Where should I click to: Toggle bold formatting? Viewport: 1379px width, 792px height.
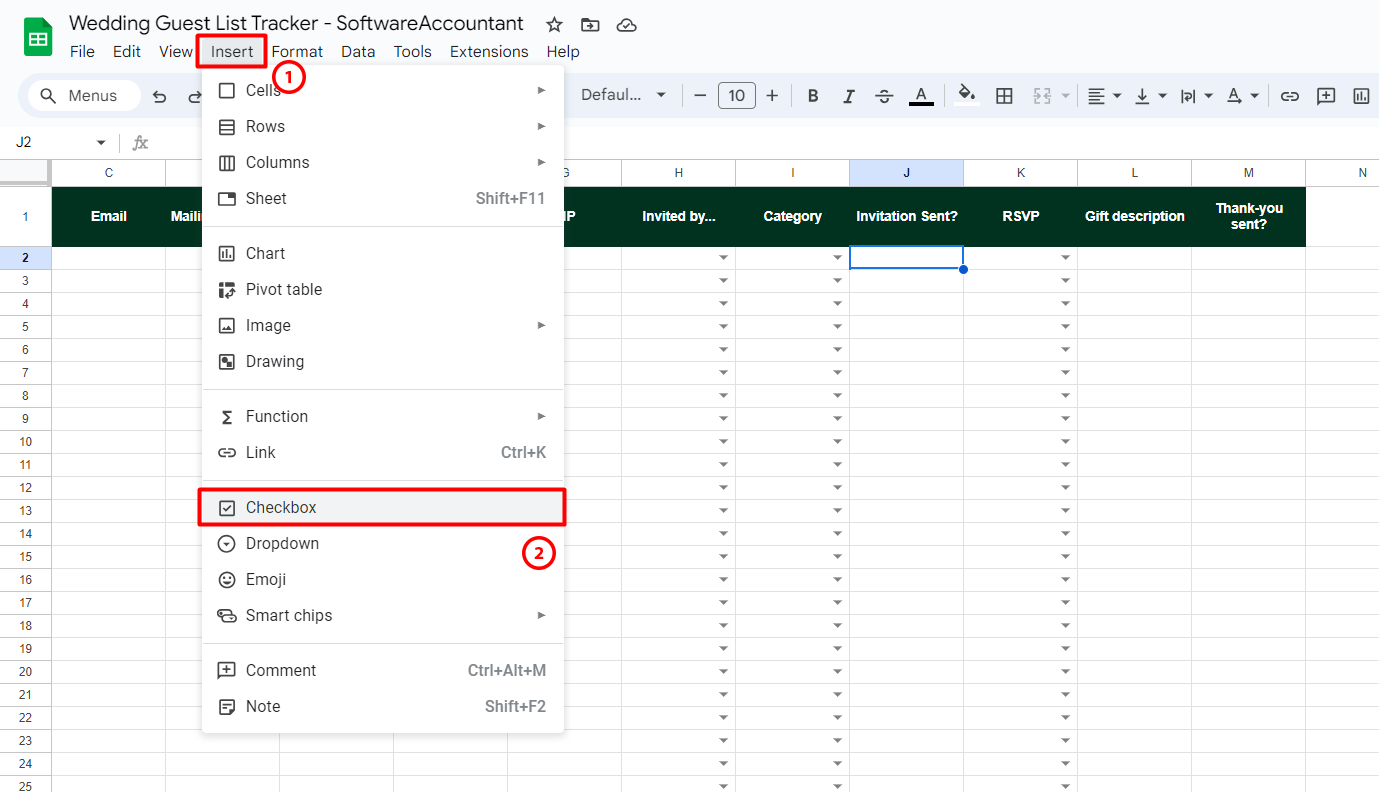tap(813, 96)
